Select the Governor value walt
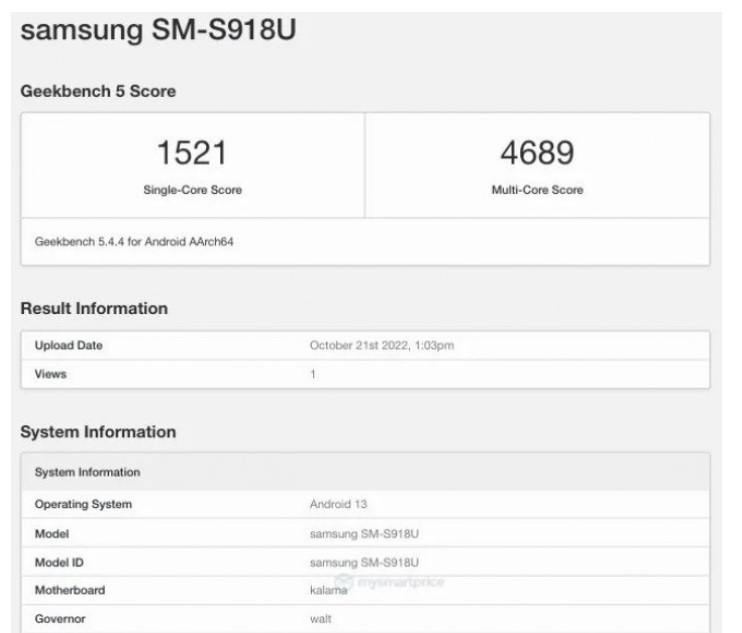Viewport: 742px width, 633px height. (321, 619)
